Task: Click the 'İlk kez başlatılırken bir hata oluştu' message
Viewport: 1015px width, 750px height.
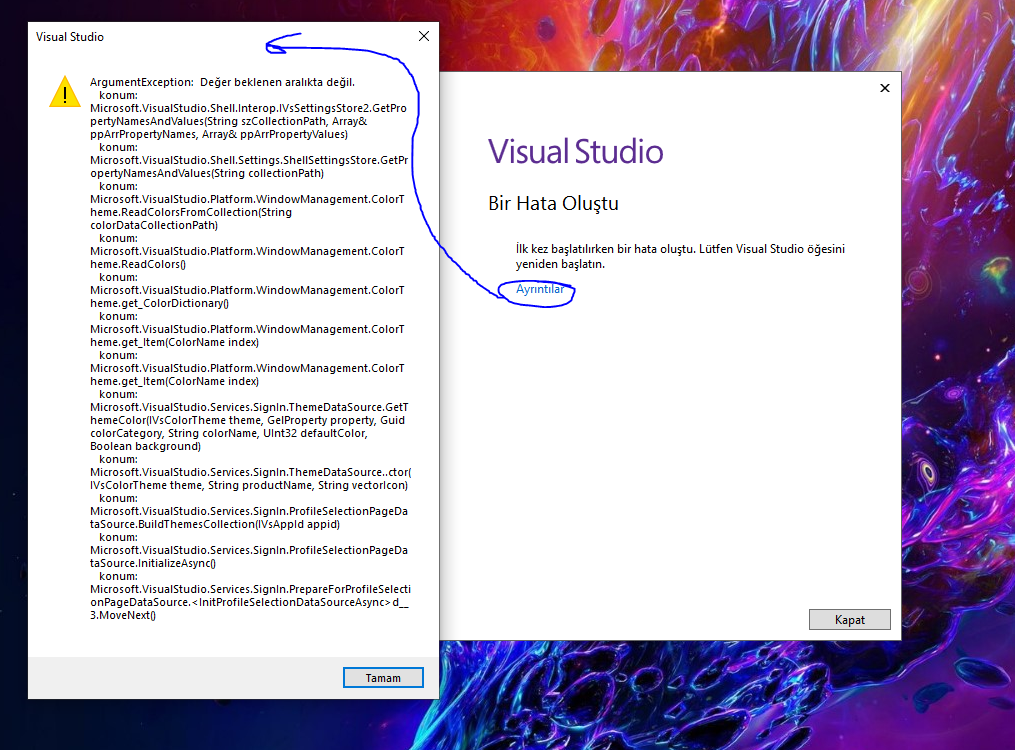Action: (680, 256)
